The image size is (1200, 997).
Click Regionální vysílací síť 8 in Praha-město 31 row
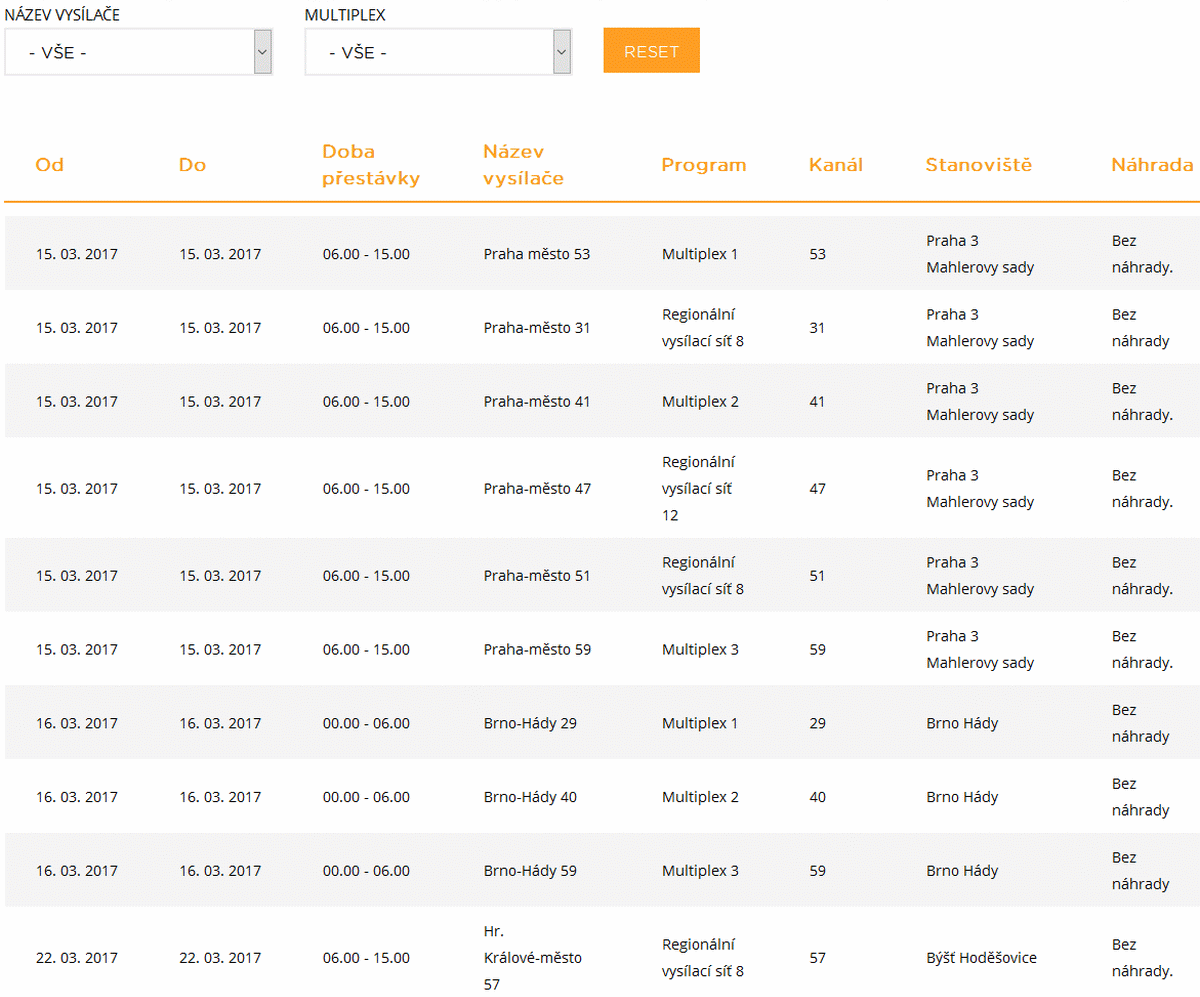[703, 328]
